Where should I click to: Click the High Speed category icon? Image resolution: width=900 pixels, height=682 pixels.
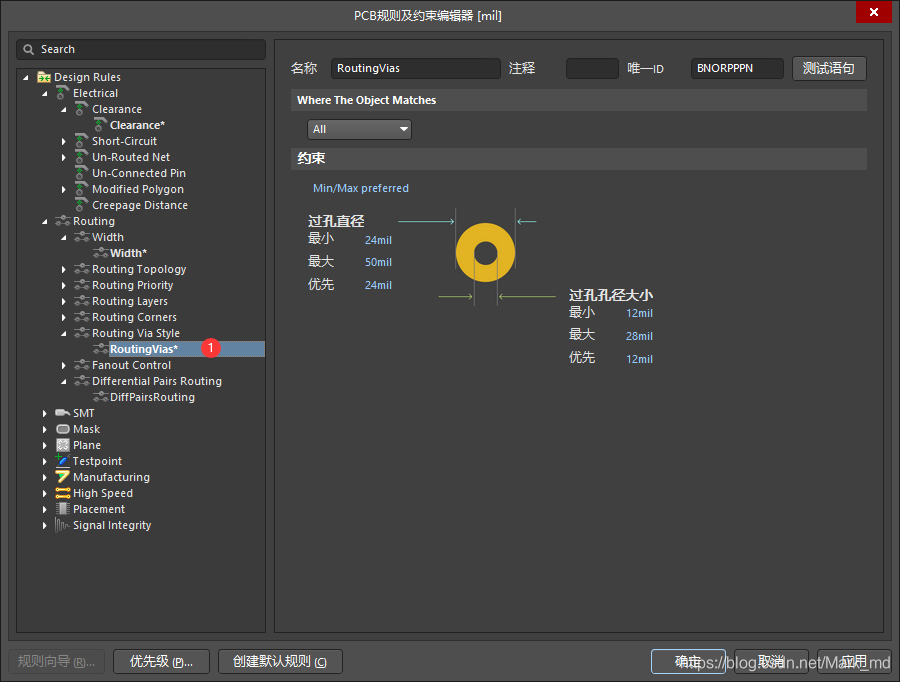(x=63, y=493)
